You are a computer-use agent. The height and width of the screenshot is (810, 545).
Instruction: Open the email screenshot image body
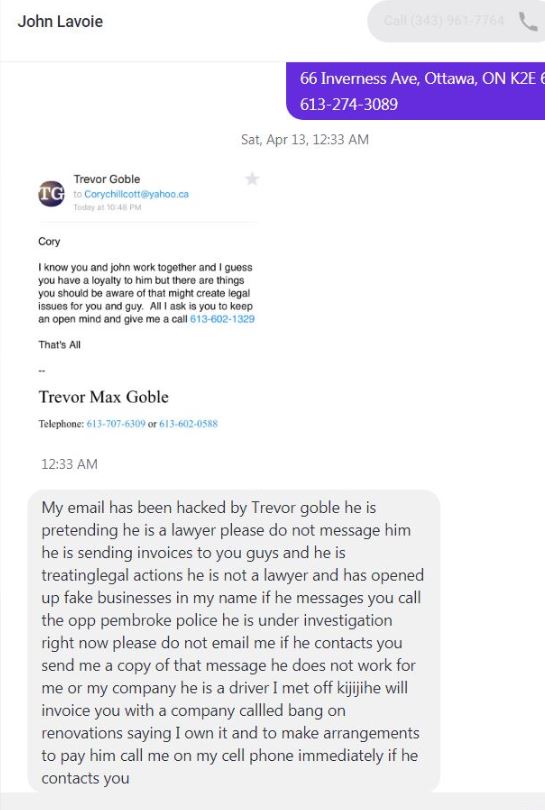pyautogui.click(x=146, y=299)
